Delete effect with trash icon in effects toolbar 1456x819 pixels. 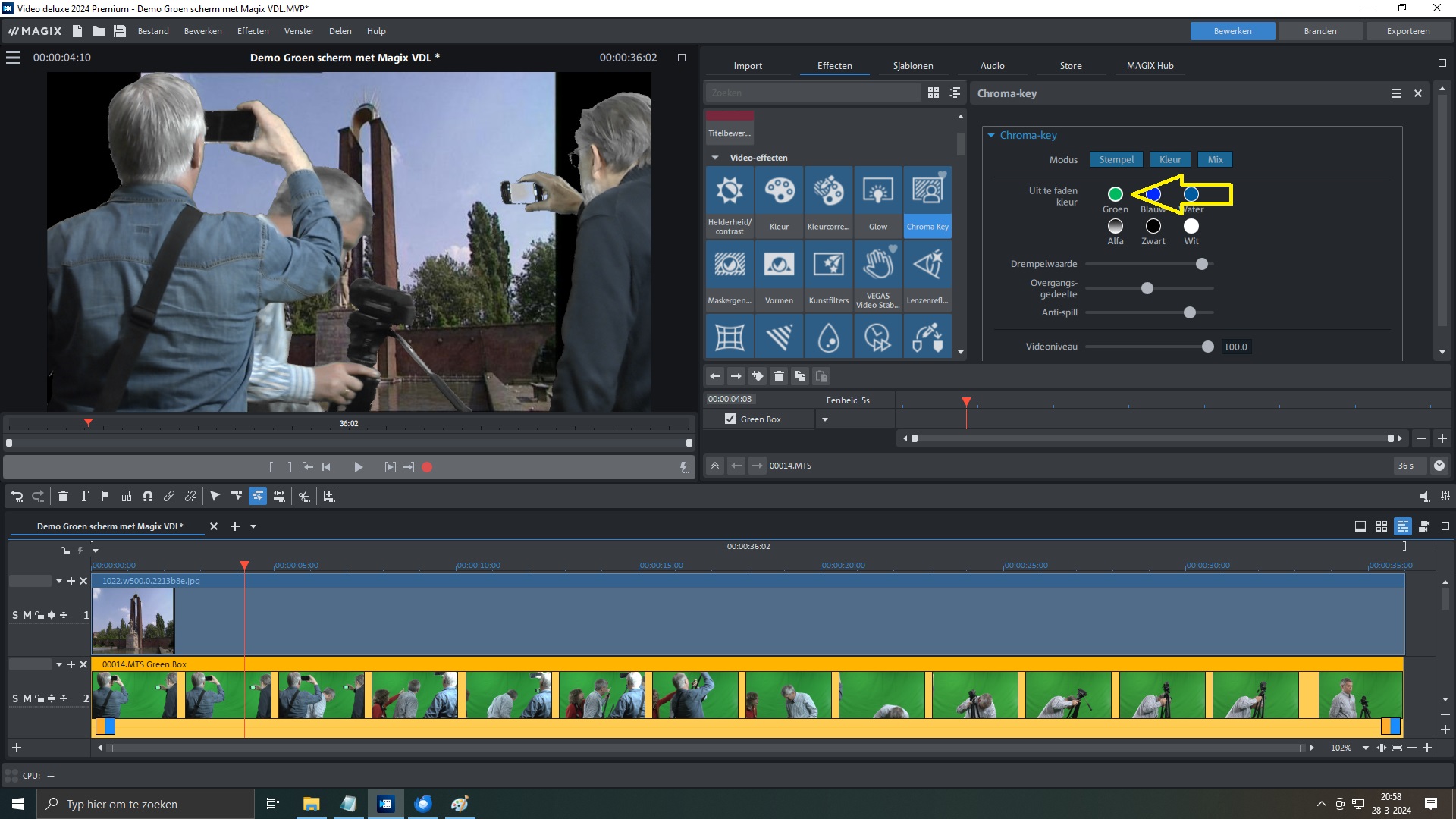[779, 376]
